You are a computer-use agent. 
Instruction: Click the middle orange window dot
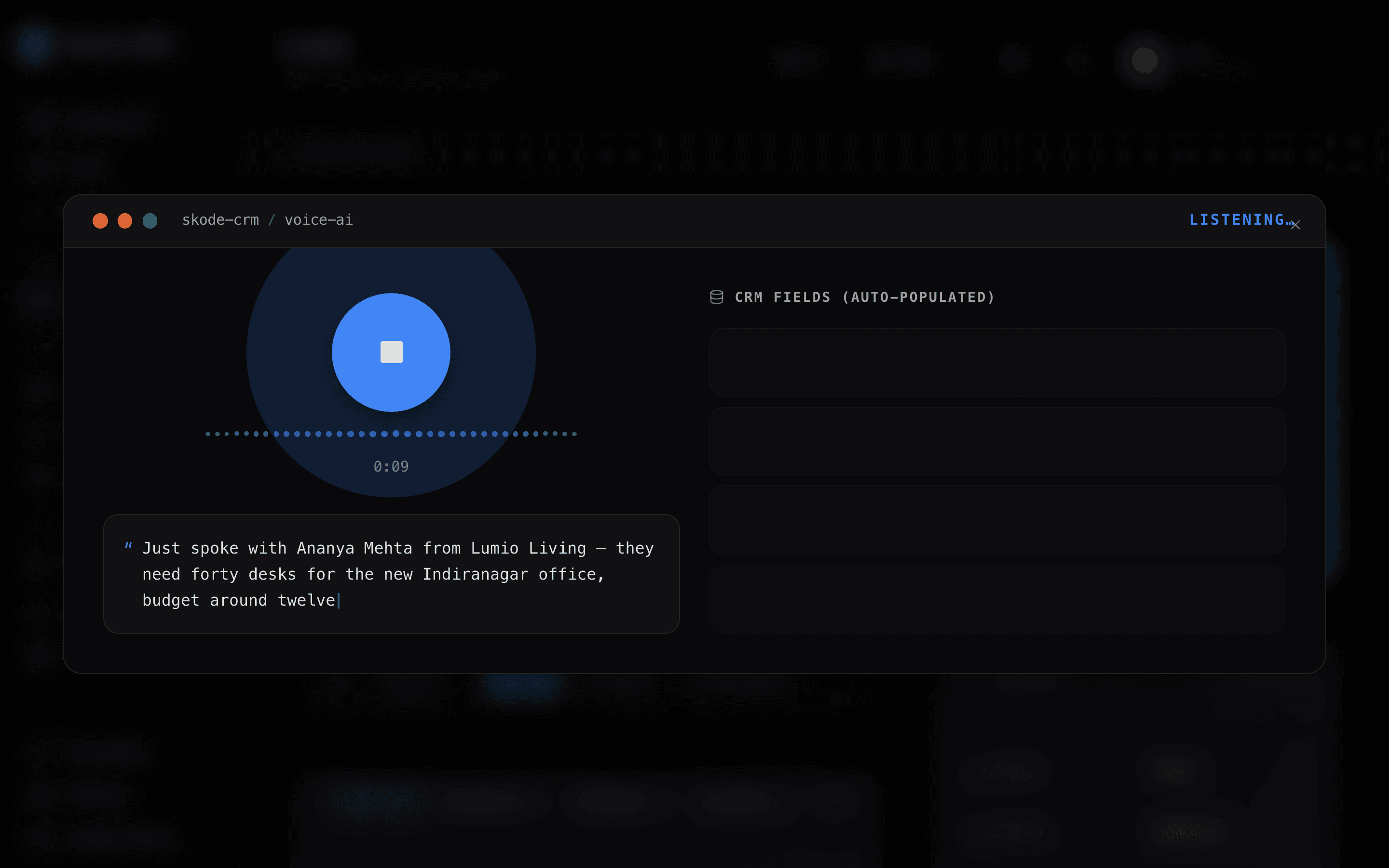[125, 220]
